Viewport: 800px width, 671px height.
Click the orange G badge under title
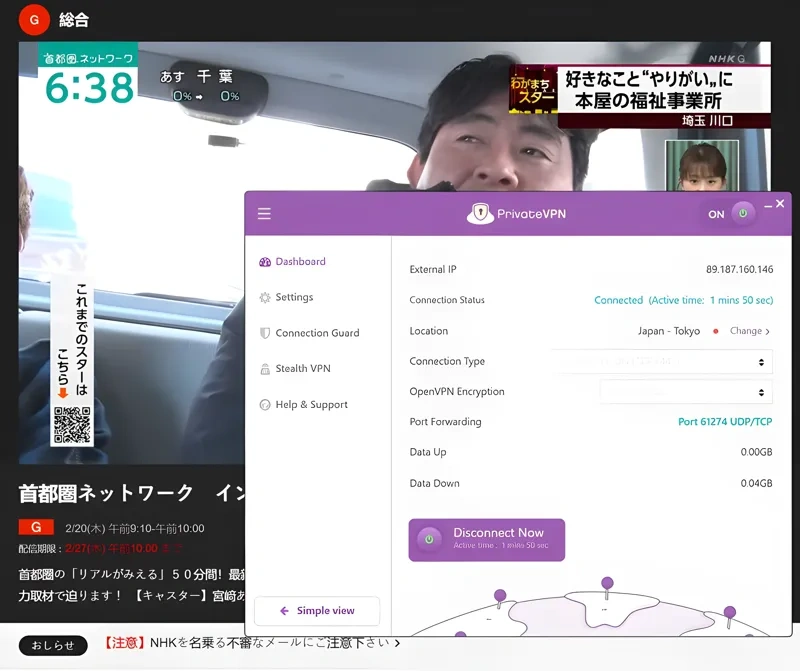click(x=36, y=527)
